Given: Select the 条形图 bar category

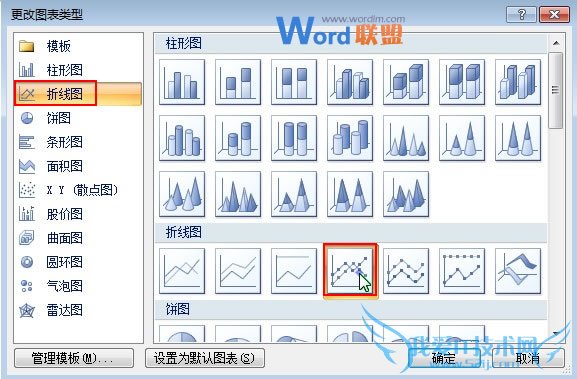Looking at the screenshot, I should click(x=78, y=142).
